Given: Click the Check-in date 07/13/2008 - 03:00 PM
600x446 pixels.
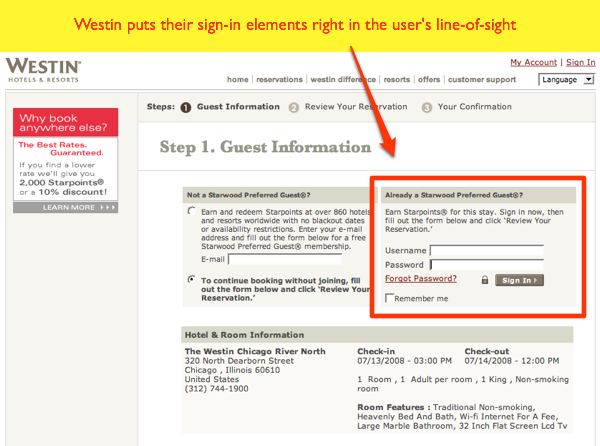Looking at the screenshot, I should (x=404, y=361).
